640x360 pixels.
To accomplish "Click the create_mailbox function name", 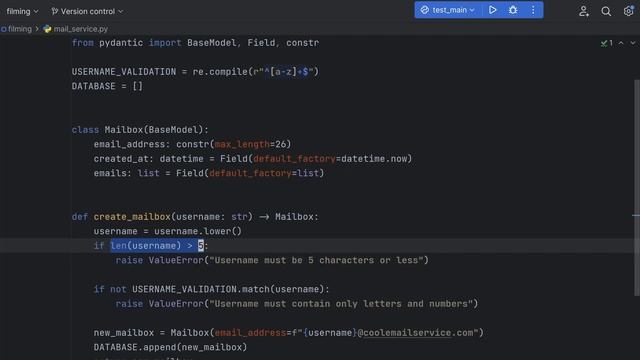I will coord(132,217).
